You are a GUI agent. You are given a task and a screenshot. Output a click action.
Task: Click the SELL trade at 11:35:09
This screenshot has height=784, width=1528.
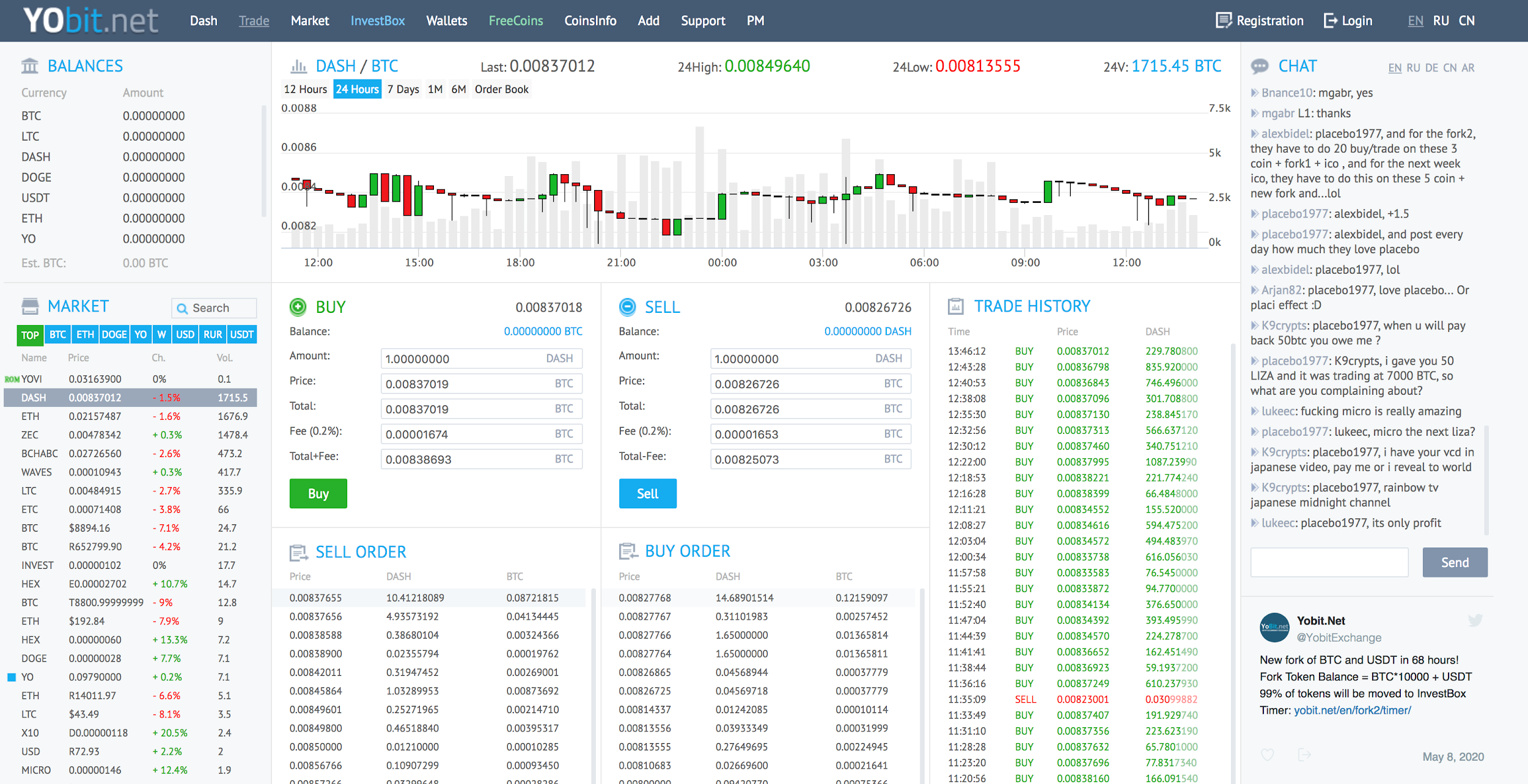[x=1071, y=700]
